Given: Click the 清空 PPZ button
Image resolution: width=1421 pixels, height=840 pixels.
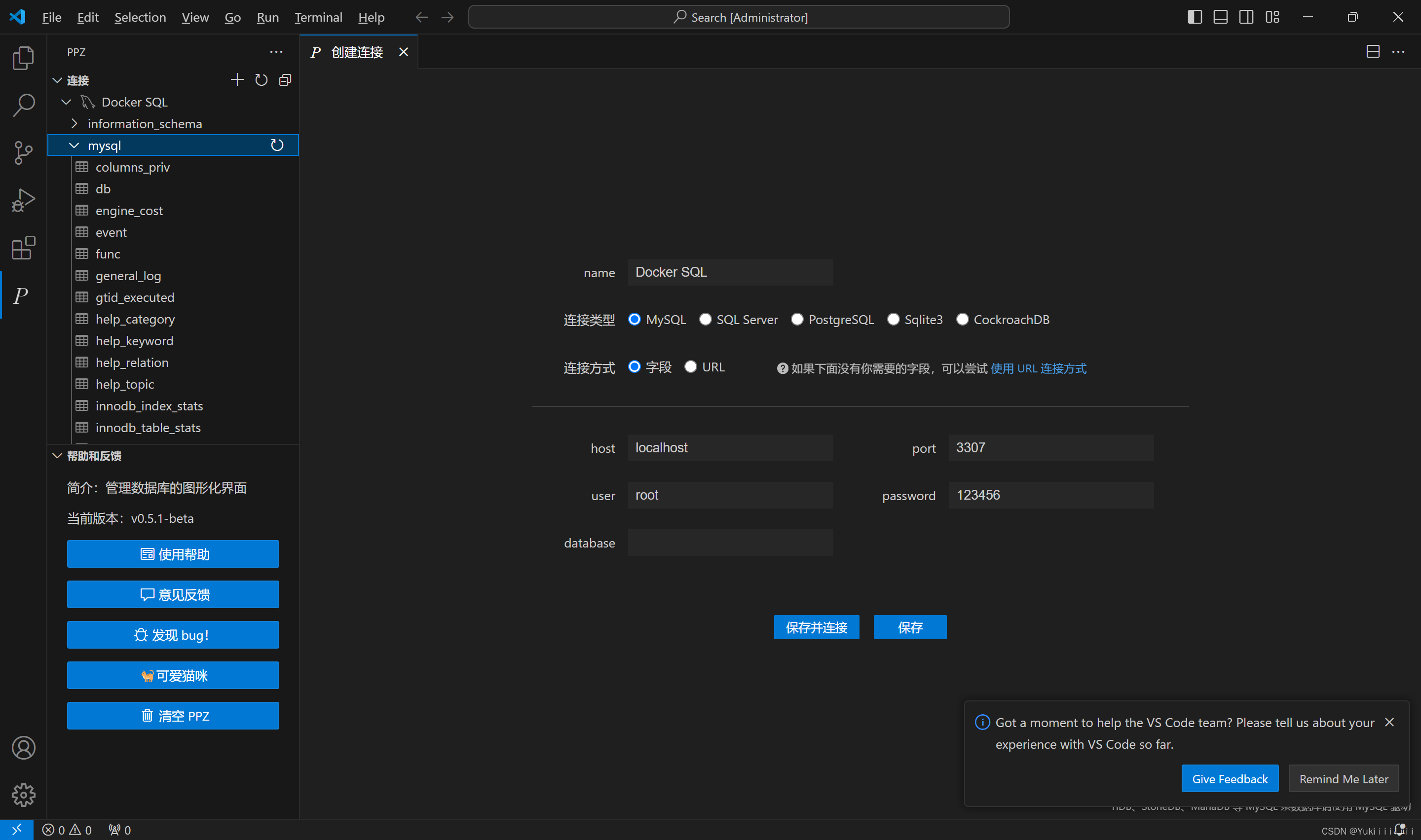Looking at the screenshot, I should click(173, 716).
